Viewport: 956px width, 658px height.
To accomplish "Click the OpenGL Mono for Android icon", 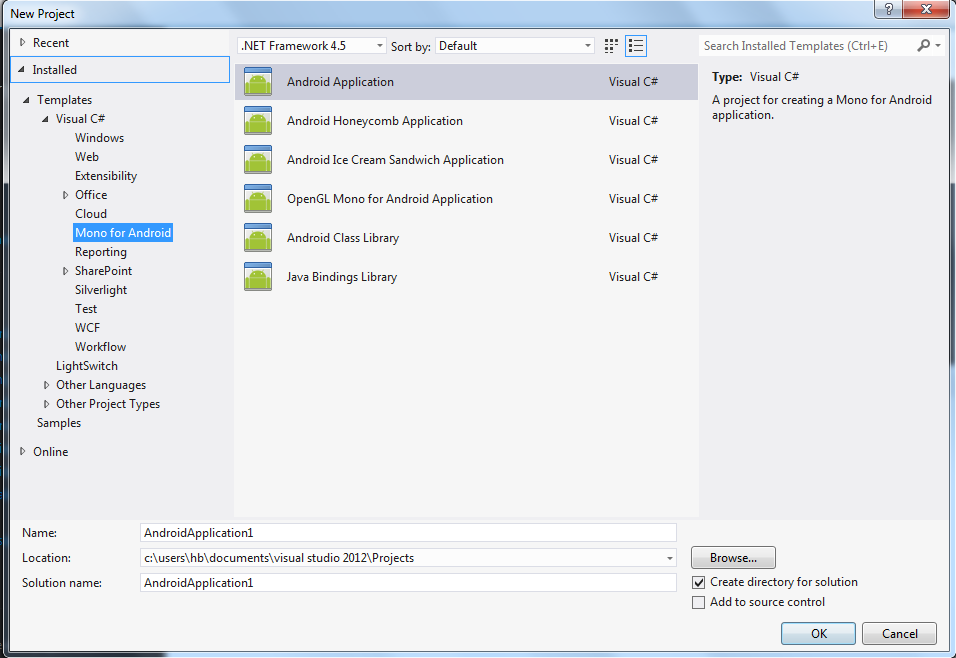I will pyautogui.click(x=258, y=199).
